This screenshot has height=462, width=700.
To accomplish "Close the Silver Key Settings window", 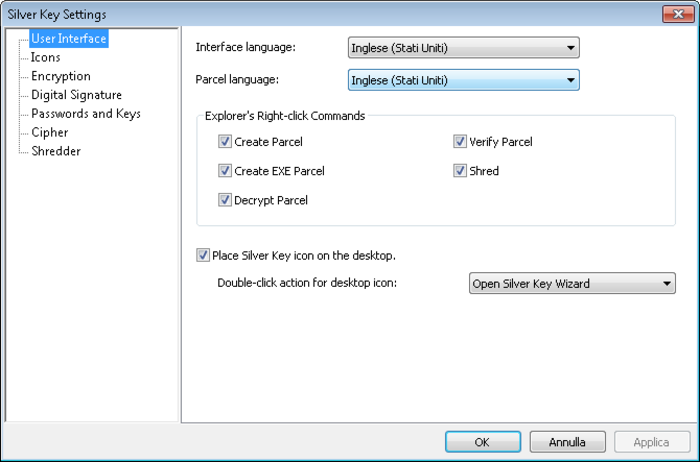I will (675, 14).
